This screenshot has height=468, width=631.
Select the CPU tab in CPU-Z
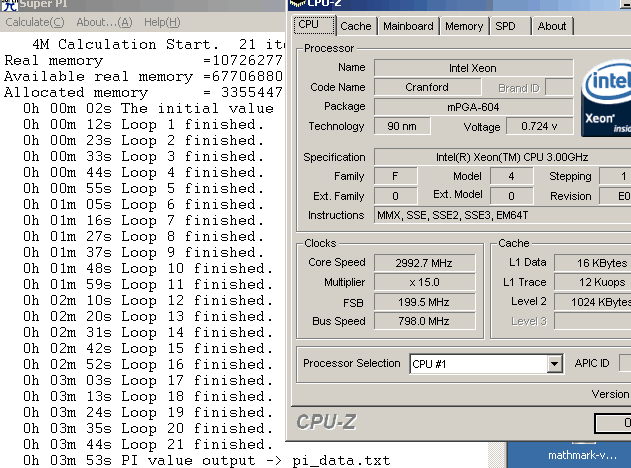click(314, 25)
